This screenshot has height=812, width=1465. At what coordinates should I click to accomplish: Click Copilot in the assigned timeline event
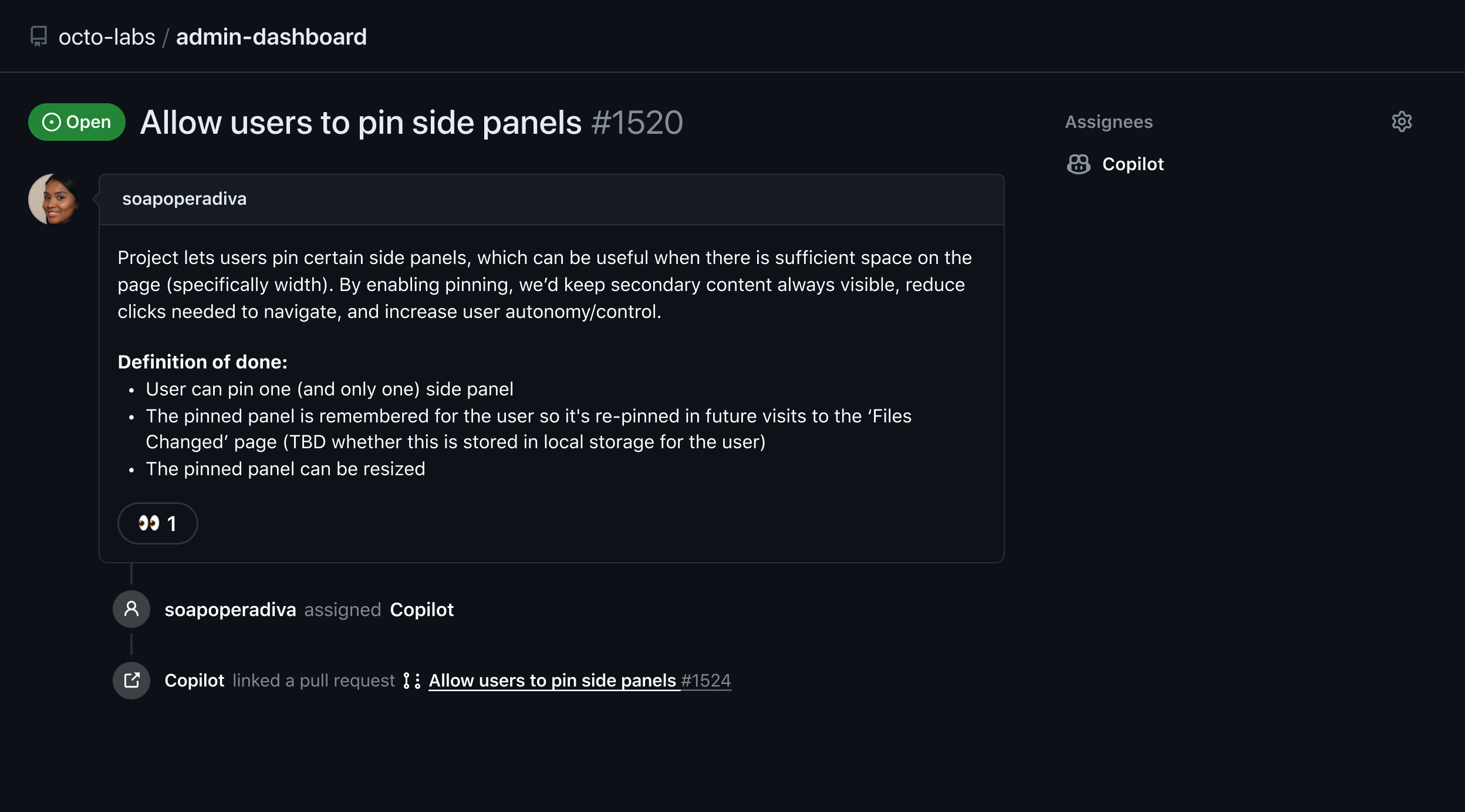pos(421,610)
